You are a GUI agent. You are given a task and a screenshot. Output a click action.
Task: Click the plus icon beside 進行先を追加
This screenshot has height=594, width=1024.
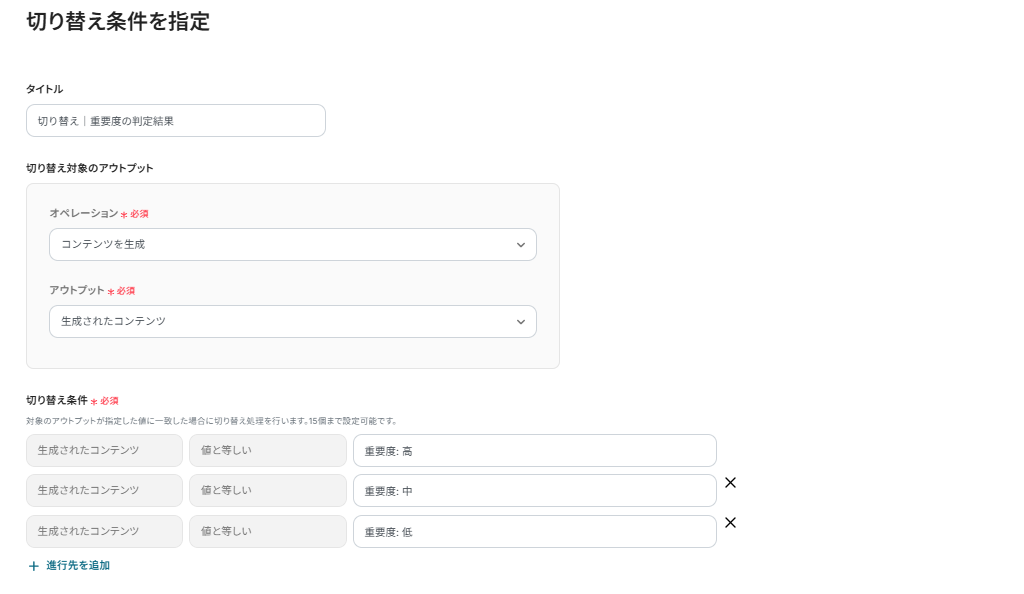click(33, 566)
